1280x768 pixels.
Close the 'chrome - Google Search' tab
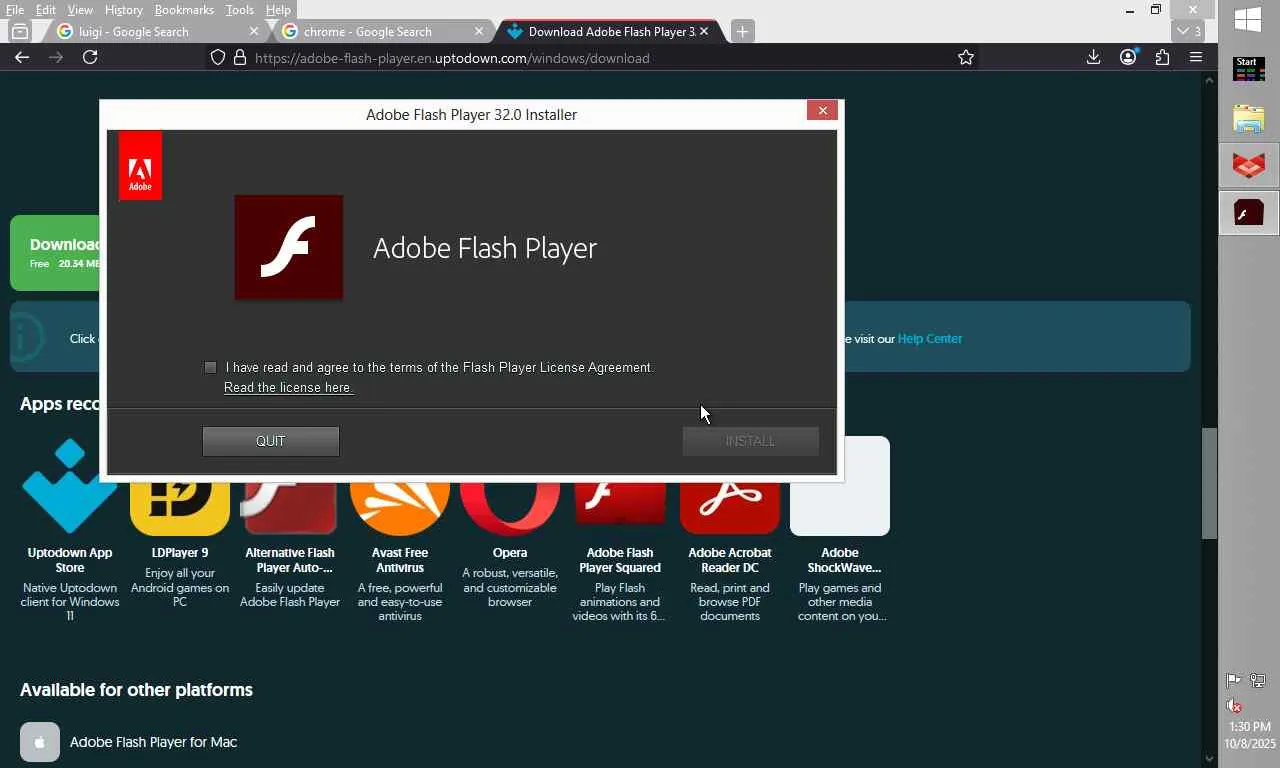478,31
